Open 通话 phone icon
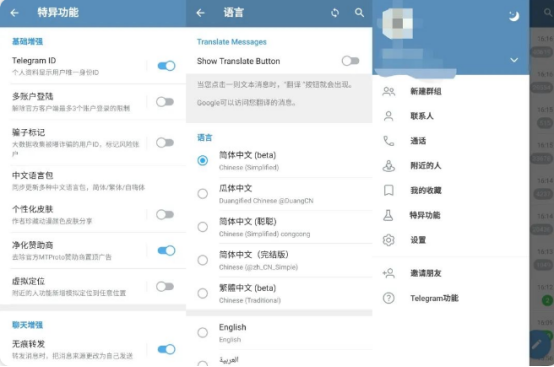Screen dimensions: 554x367 [x=389, y=141]
